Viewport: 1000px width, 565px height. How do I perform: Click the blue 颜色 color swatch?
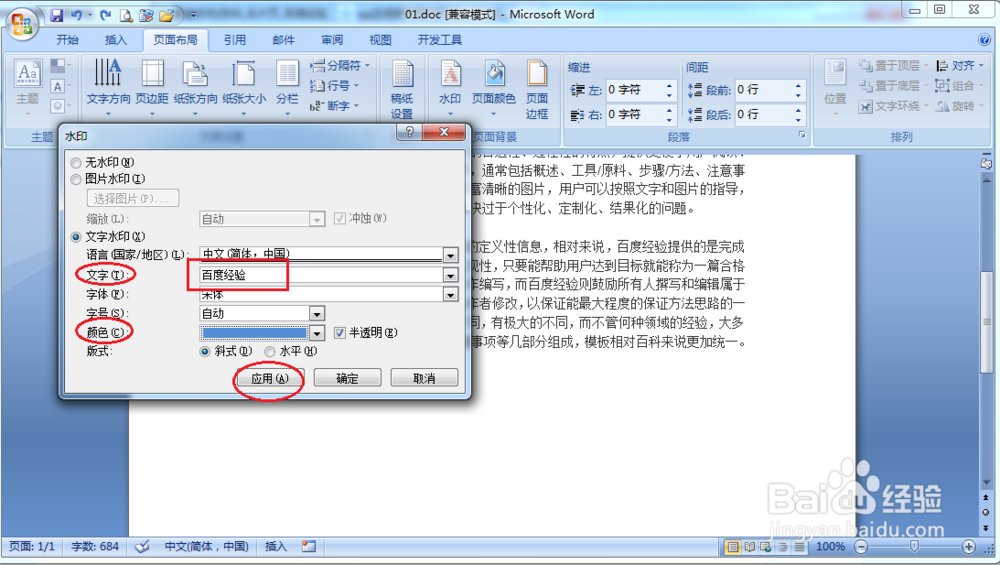coord(254,333)
